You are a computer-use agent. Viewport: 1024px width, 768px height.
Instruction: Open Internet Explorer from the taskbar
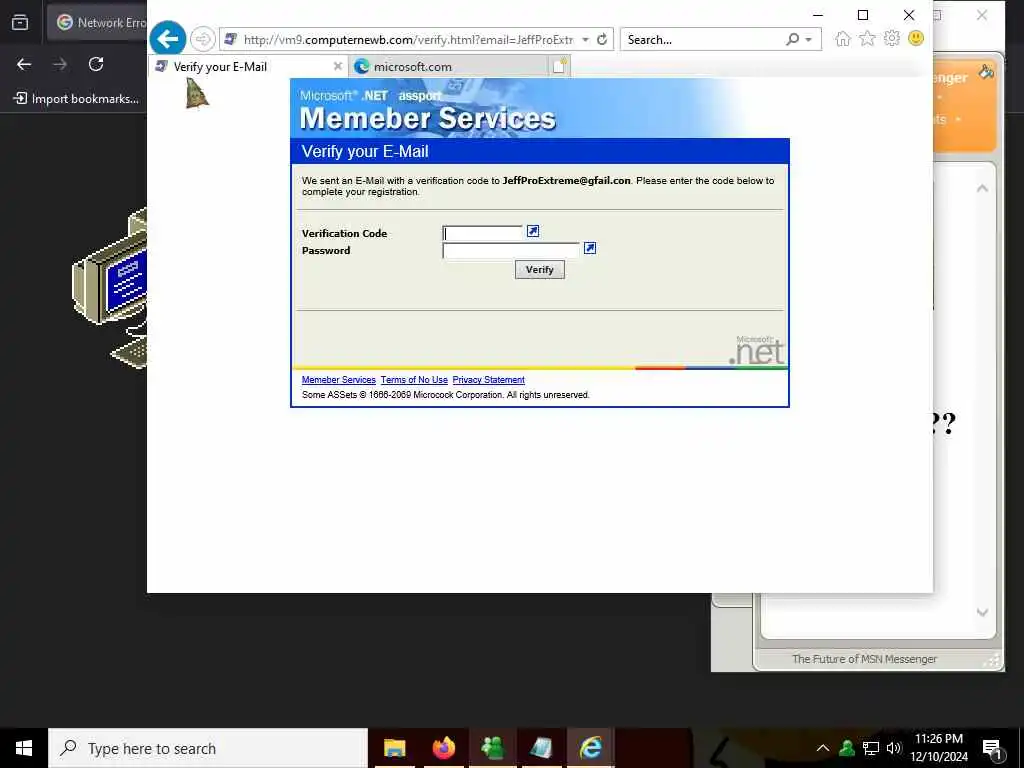coord(590,748)
